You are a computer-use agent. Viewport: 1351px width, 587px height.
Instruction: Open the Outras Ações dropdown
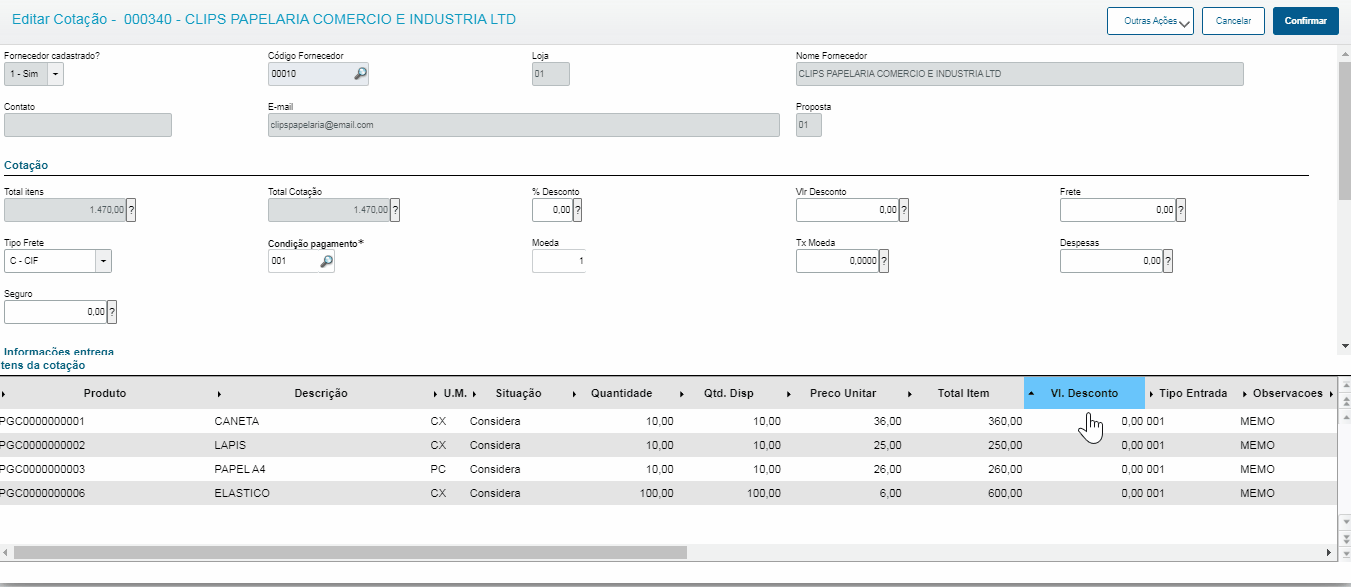click(x=1151, y=21)
